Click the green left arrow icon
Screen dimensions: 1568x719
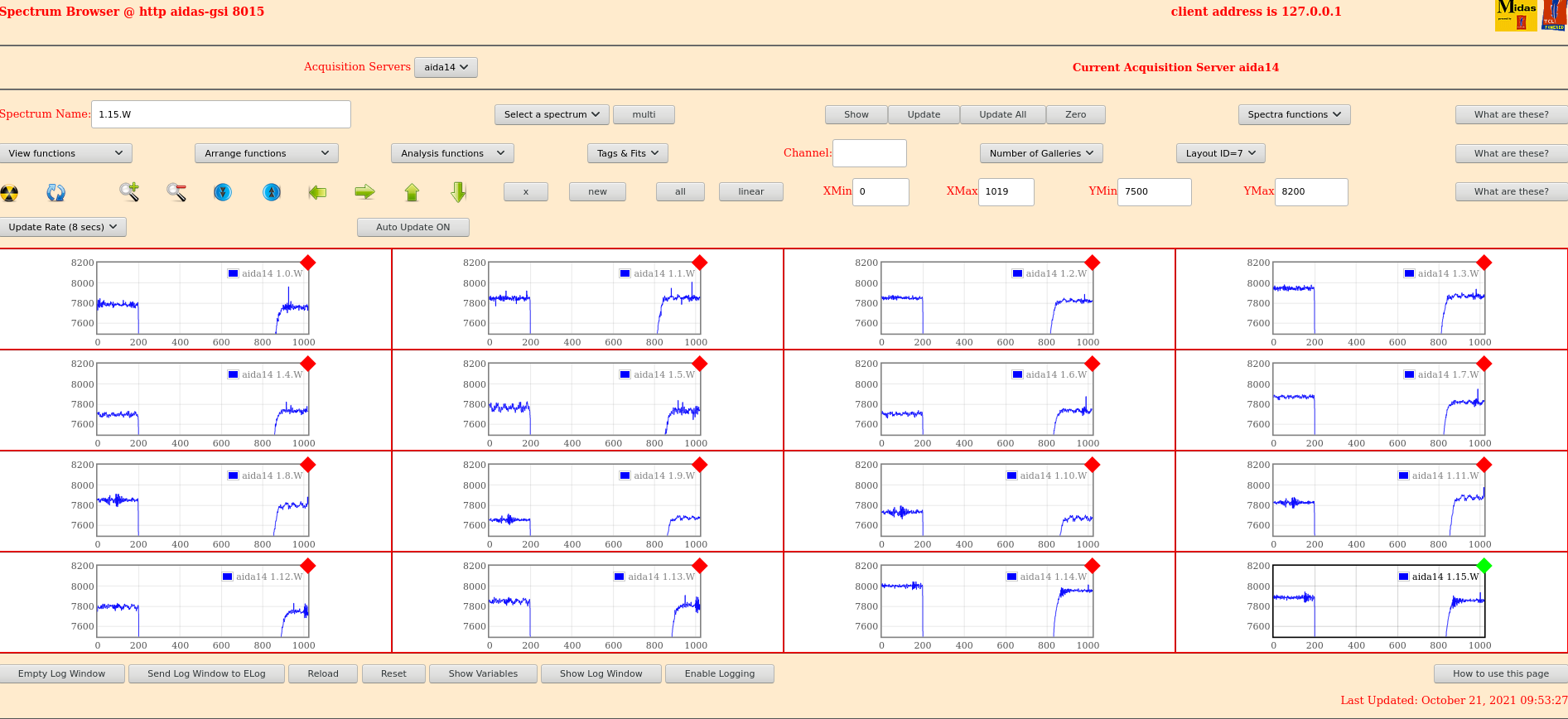317,192
